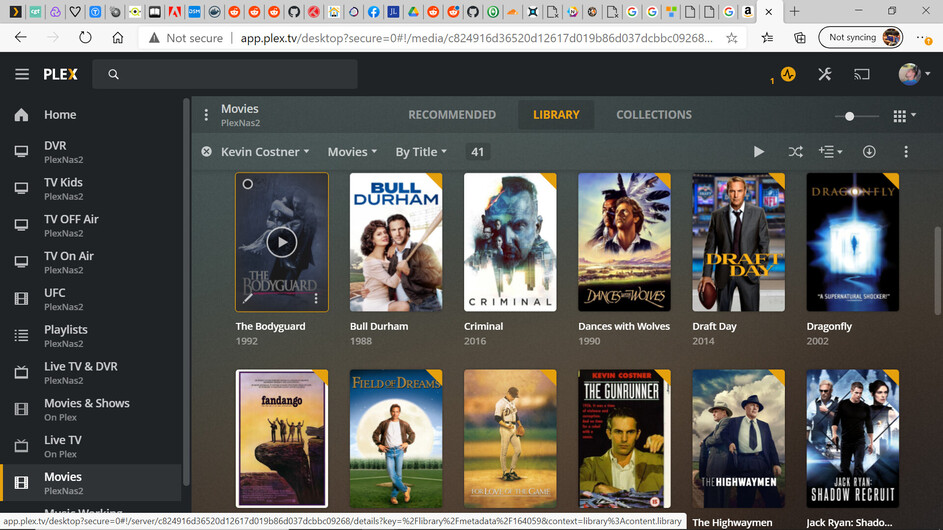
Task: Refresh the browser page
Action: tap(85, 37)
